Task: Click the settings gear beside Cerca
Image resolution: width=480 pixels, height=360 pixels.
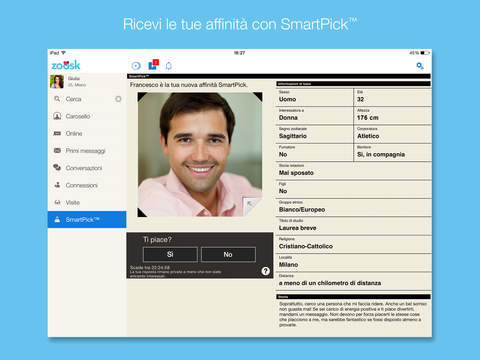Action: point(118,99)
